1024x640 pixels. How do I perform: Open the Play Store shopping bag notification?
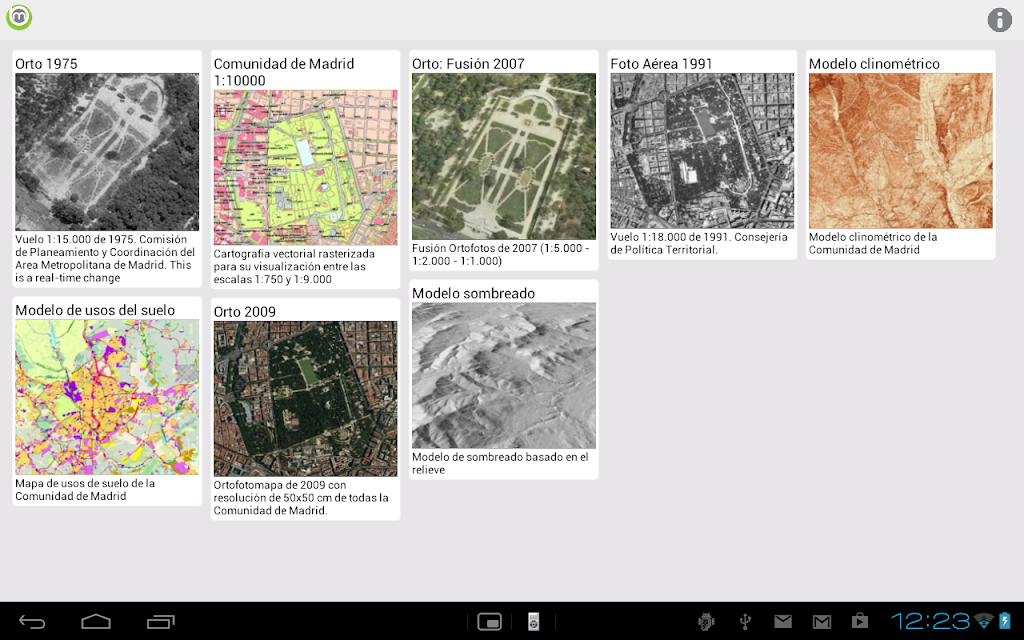coord(859,622)
